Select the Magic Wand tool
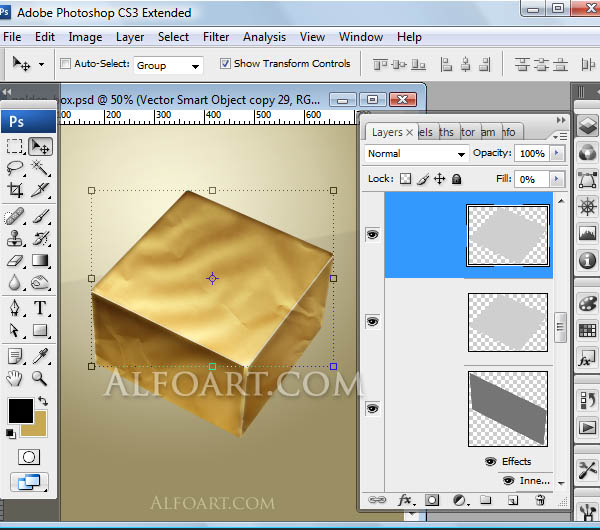The image size is (600, 530). pos(41,168)
